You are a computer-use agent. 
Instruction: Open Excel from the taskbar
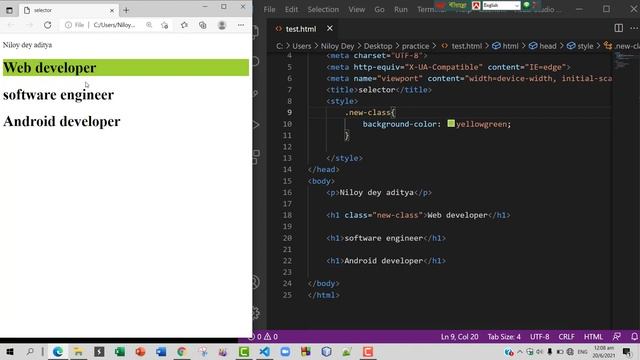[x=120, y=351]
